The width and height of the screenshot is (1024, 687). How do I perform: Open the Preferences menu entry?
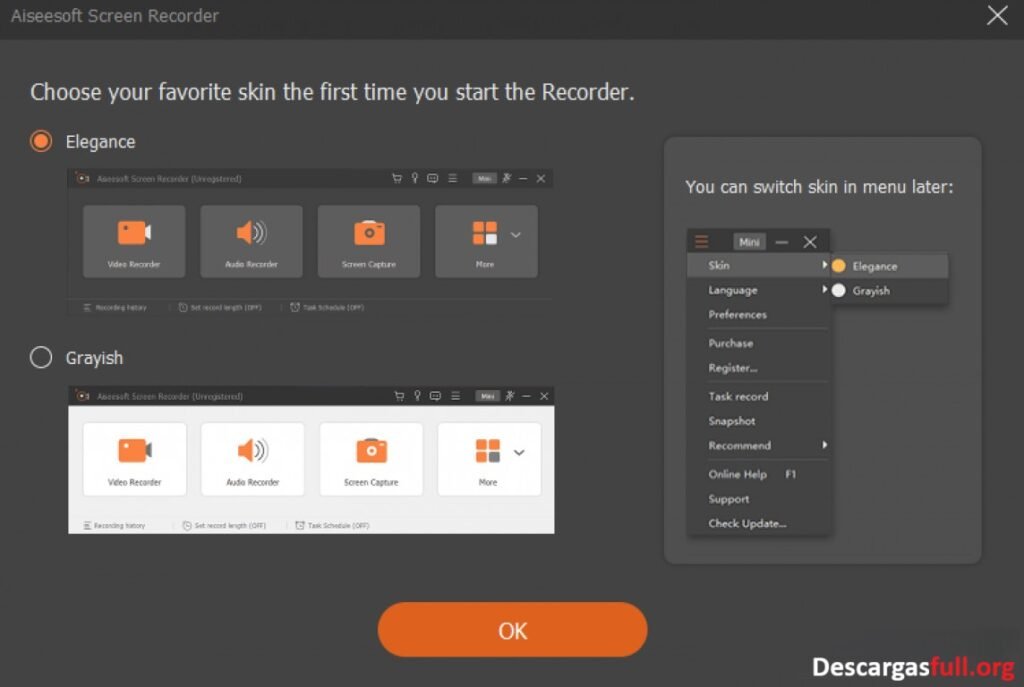[737, 314]
